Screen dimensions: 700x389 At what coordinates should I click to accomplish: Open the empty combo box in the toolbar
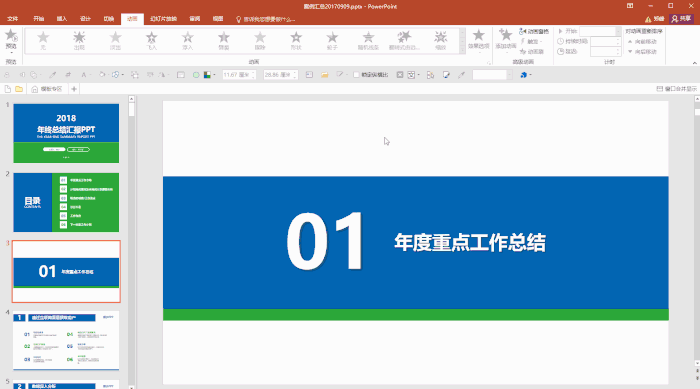[x=492, y=75]
